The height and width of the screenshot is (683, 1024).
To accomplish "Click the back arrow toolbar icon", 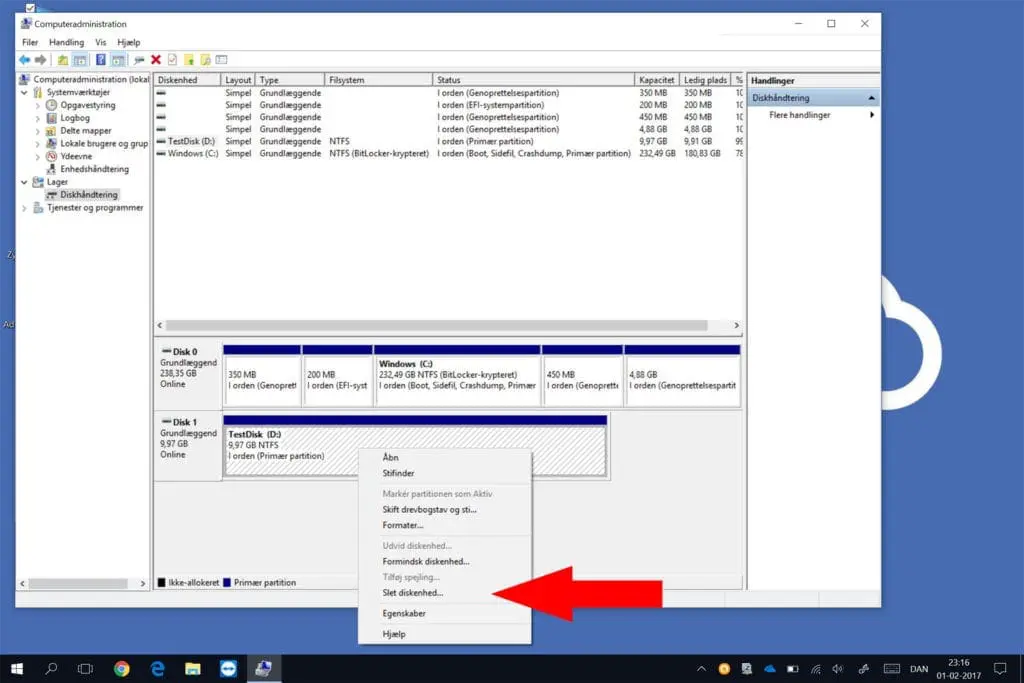I will coord(24,60).
